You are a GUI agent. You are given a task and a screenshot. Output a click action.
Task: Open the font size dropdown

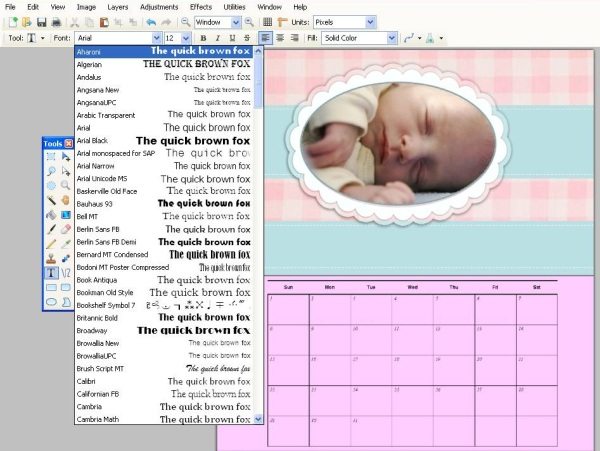pos(184,38)
